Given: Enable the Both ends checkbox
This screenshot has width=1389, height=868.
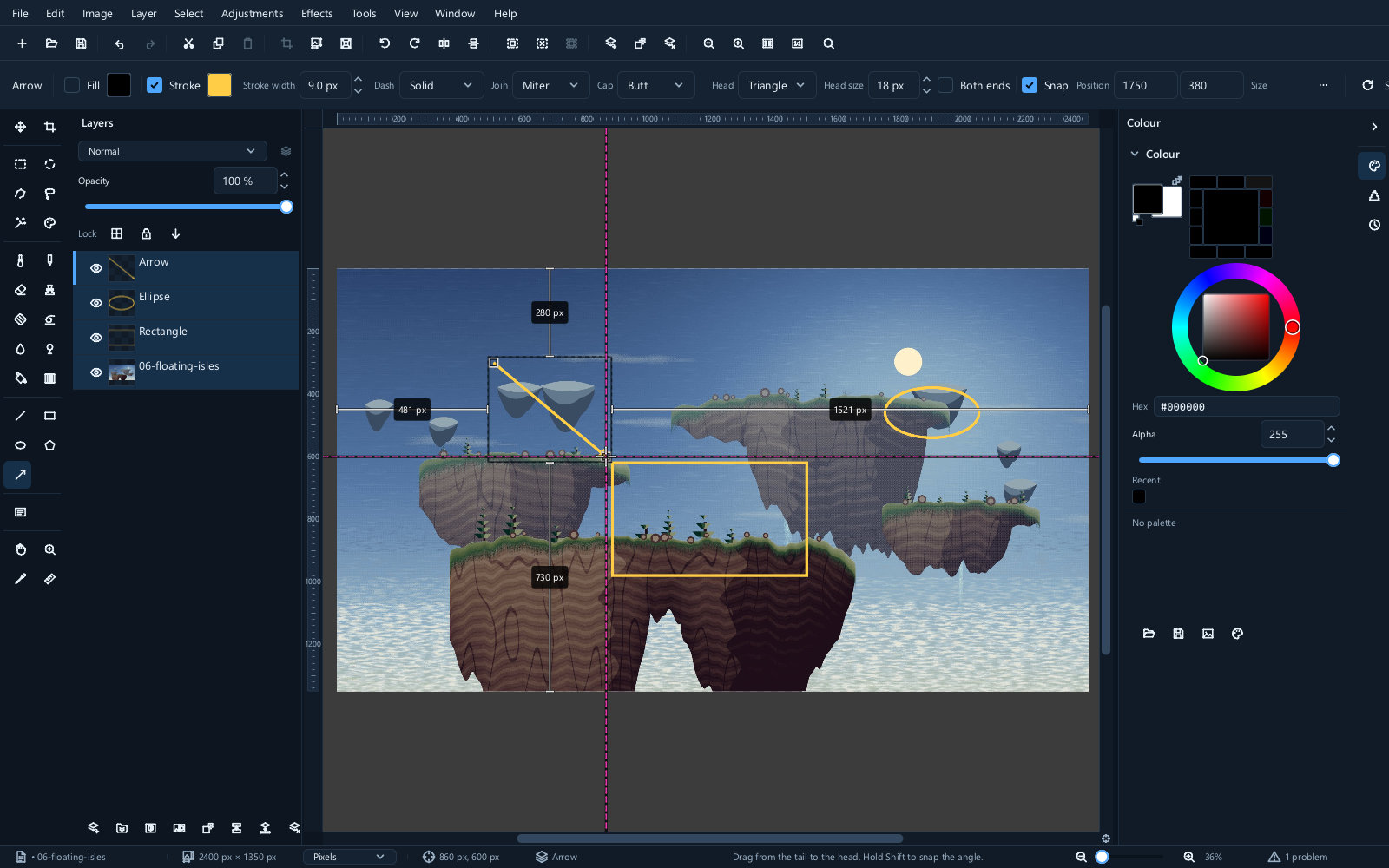Looking at the screenshot, I should (945, 85).
